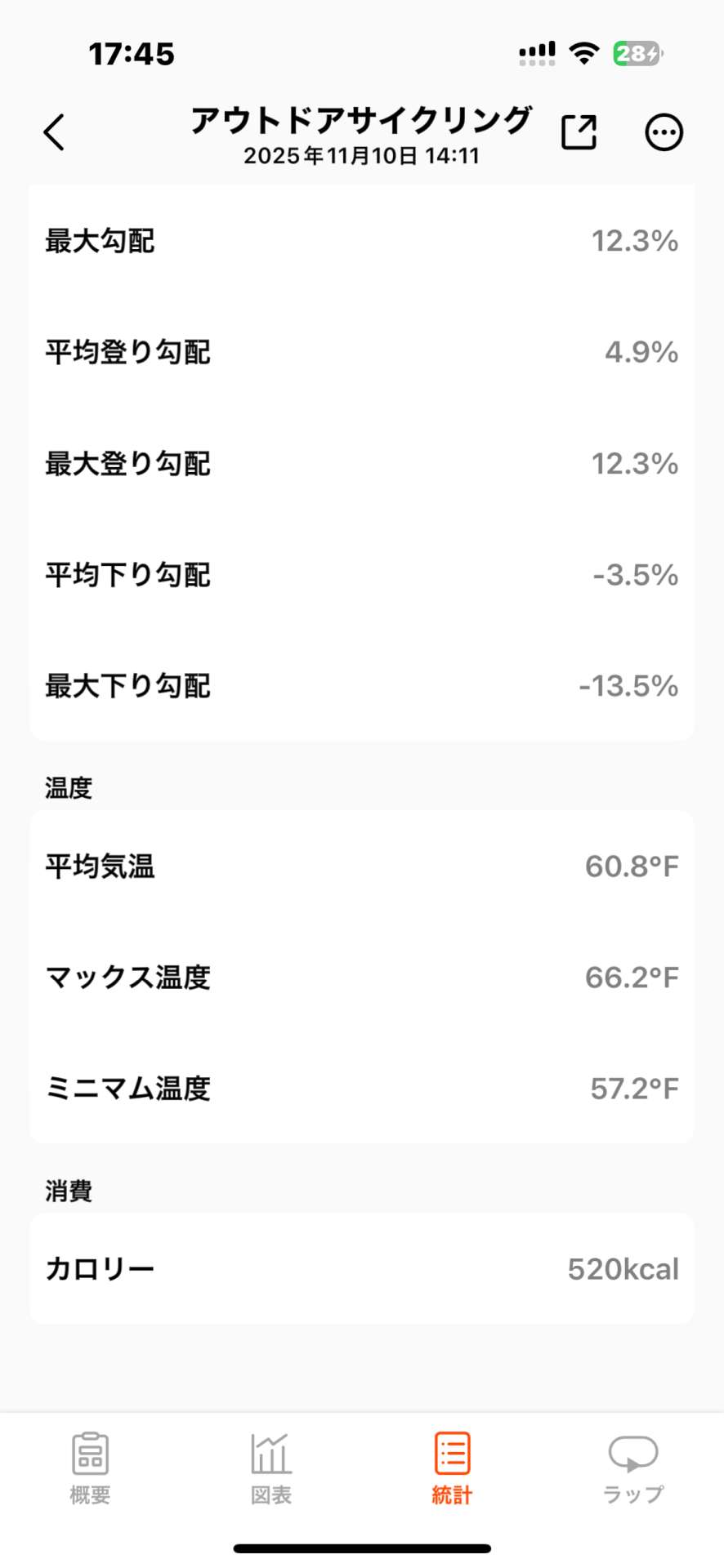
Task: Tap the battery indicator icon
Action: click(637, 53)
